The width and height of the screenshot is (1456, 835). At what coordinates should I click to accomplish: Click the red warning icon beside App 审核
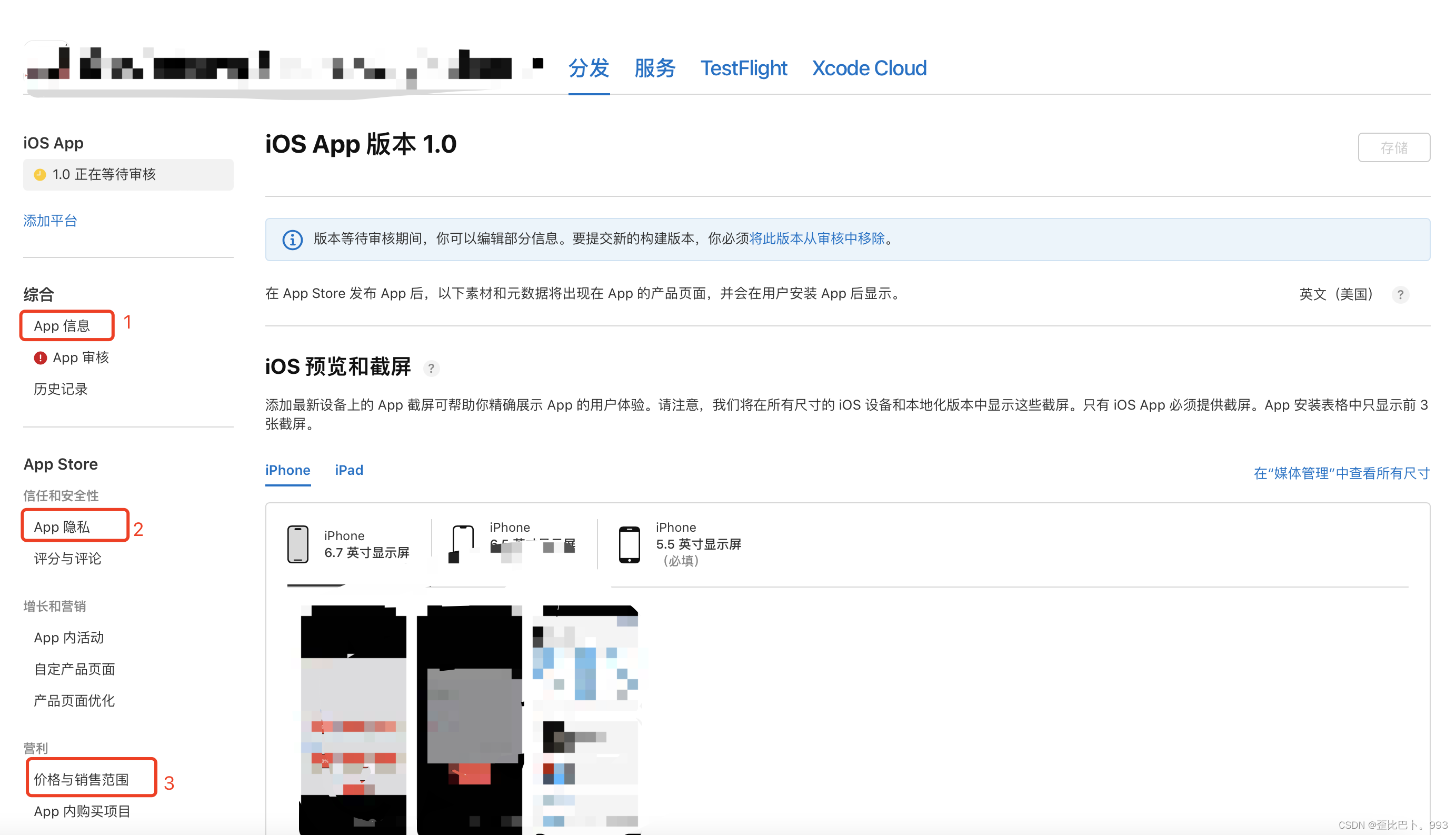tap(40, 358)
